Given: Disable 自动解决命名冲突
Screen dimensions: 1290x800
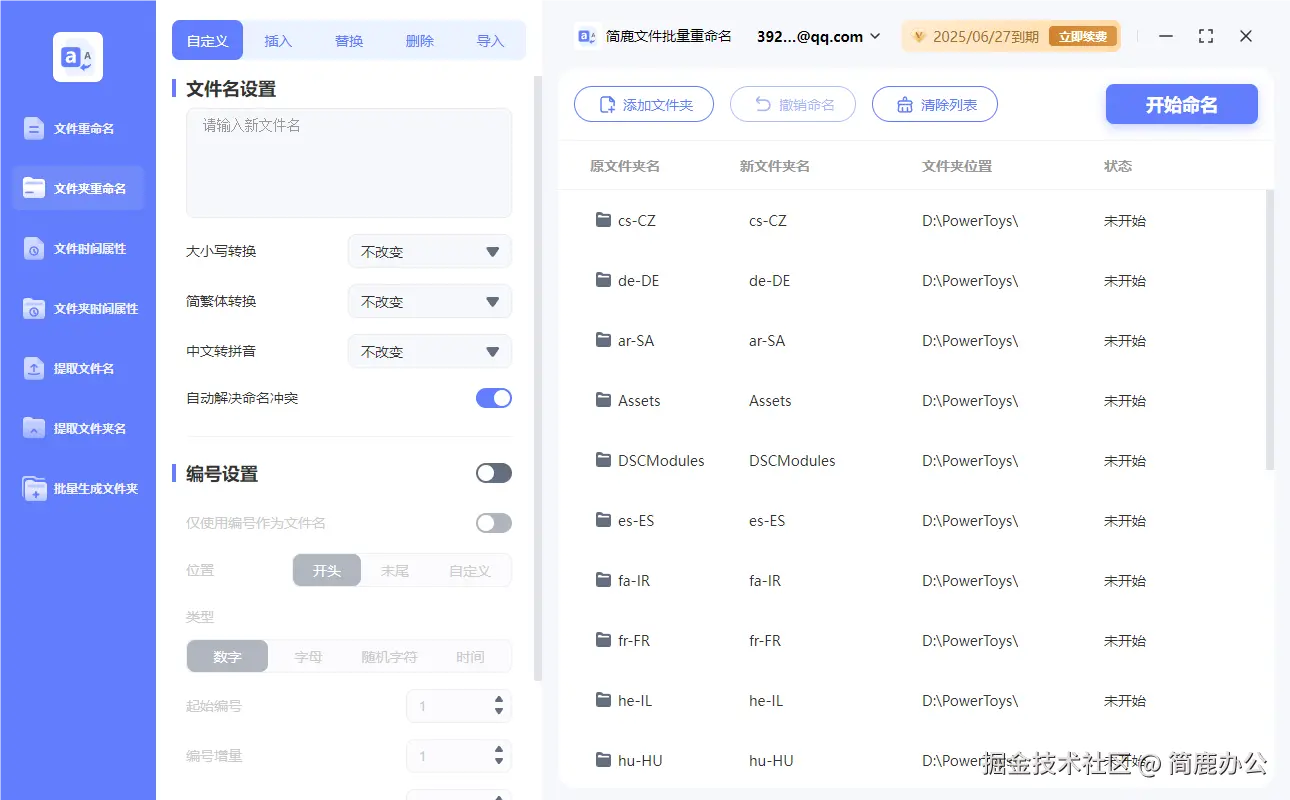Looking at the screenshot, I should pyautogui.click(x=493, y=397).
